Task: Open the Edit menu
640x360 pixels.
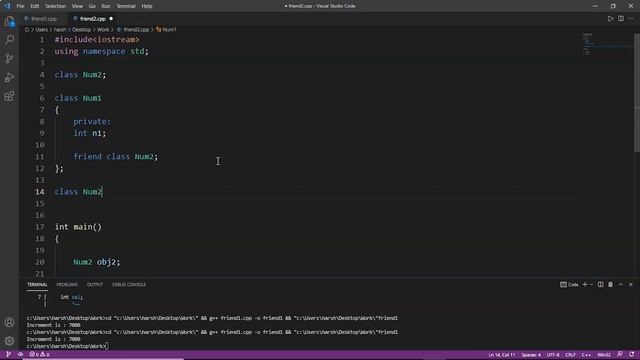Action: (35, 6)
